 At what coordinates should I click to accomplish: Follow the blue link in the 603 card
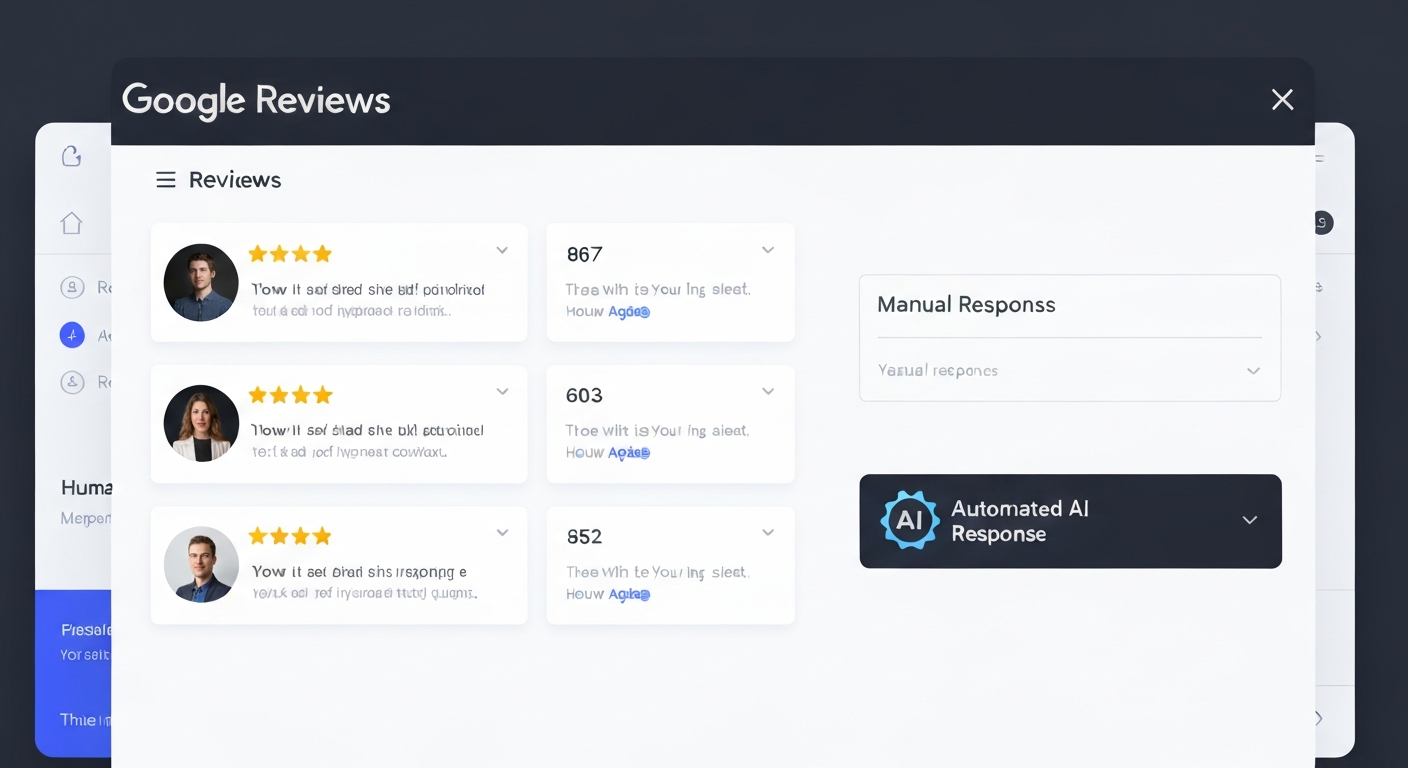tap(629, 453)
